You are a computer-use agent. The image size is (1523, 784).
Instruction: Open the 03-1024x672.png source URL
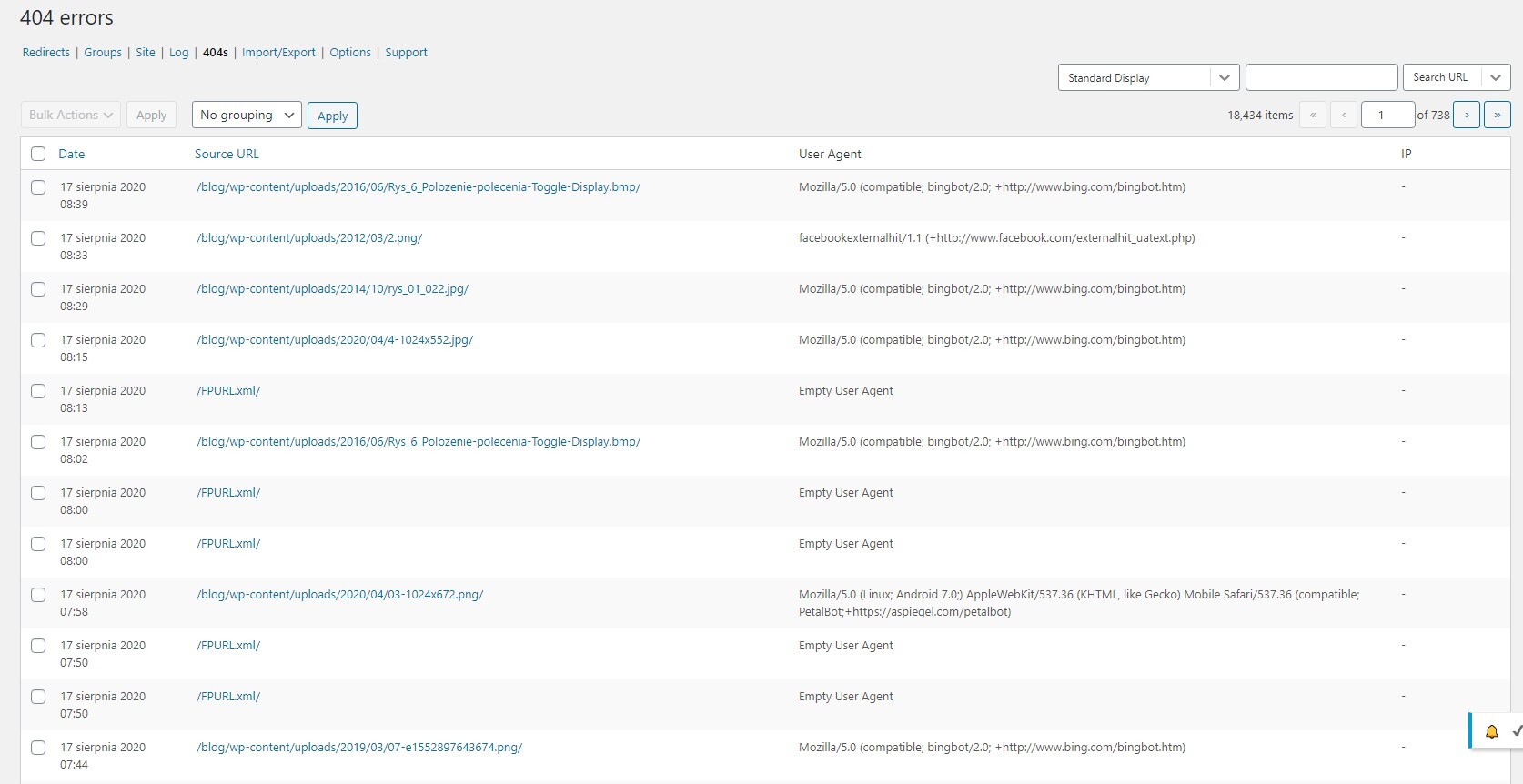[x=339, y=595]
